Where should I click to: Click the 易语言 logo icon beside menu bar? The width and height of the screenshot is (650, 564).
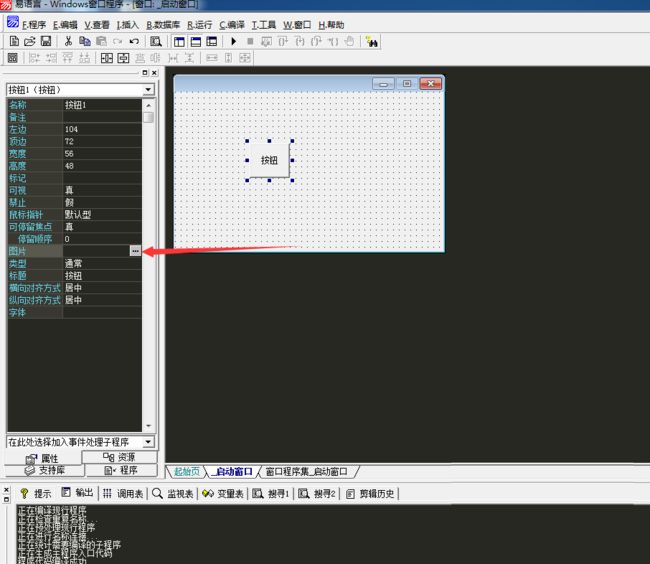coord(13,22)
